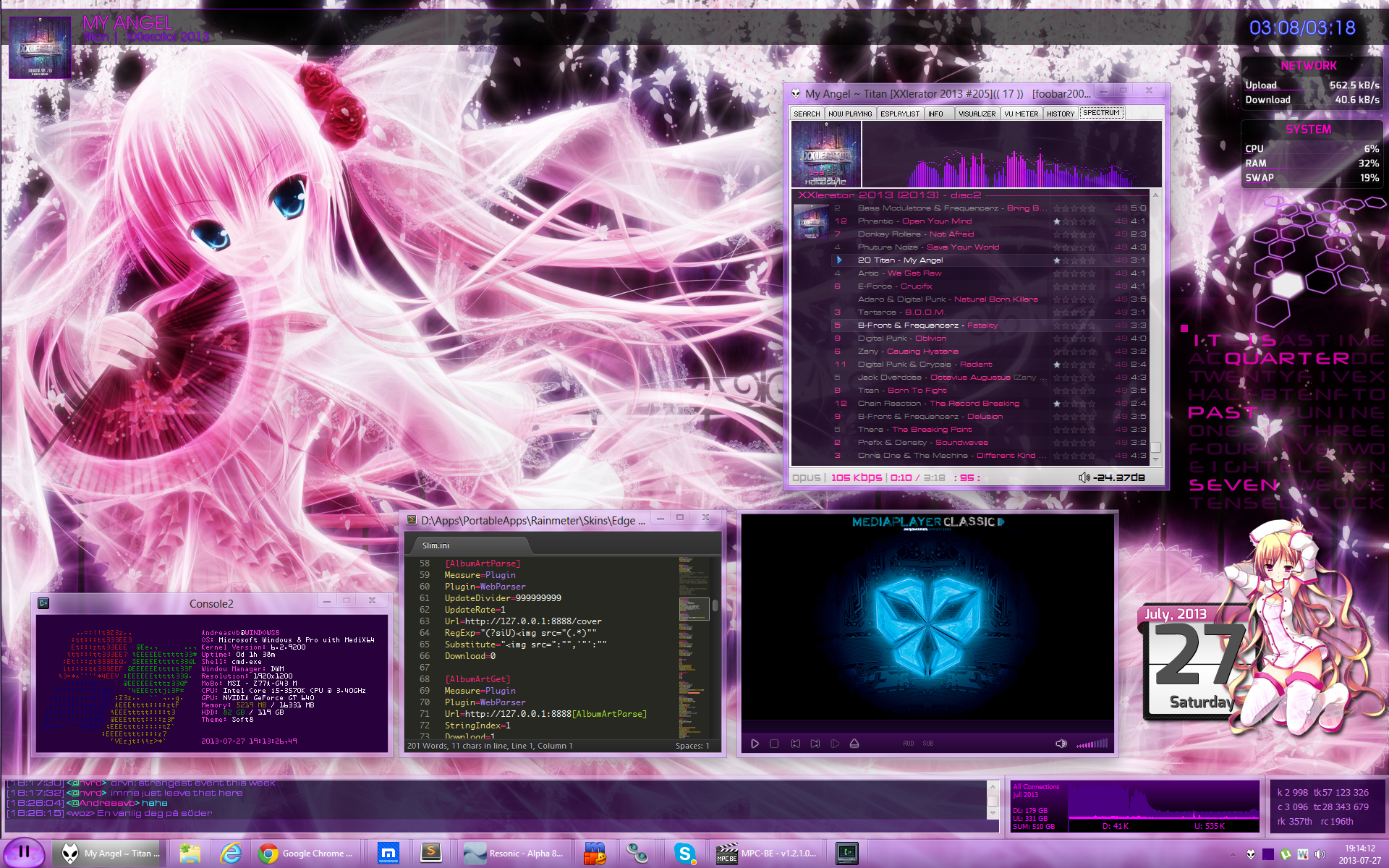Image resolution: width=1389 pixels, height=868 pixels.
Task: Click the eject icon in Media Player Classic
Action: (854, 744)
